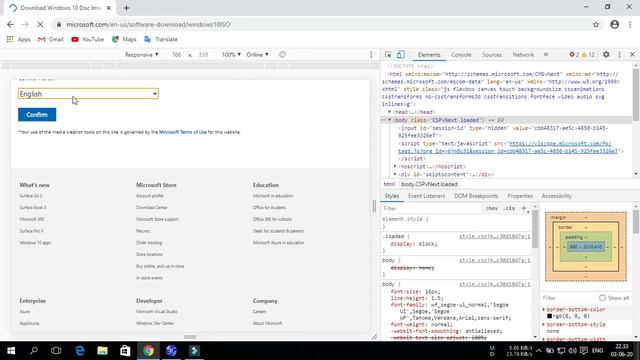Enable the Show all checkbox
The width and height of the screenshot is (640, 360).
602,298
